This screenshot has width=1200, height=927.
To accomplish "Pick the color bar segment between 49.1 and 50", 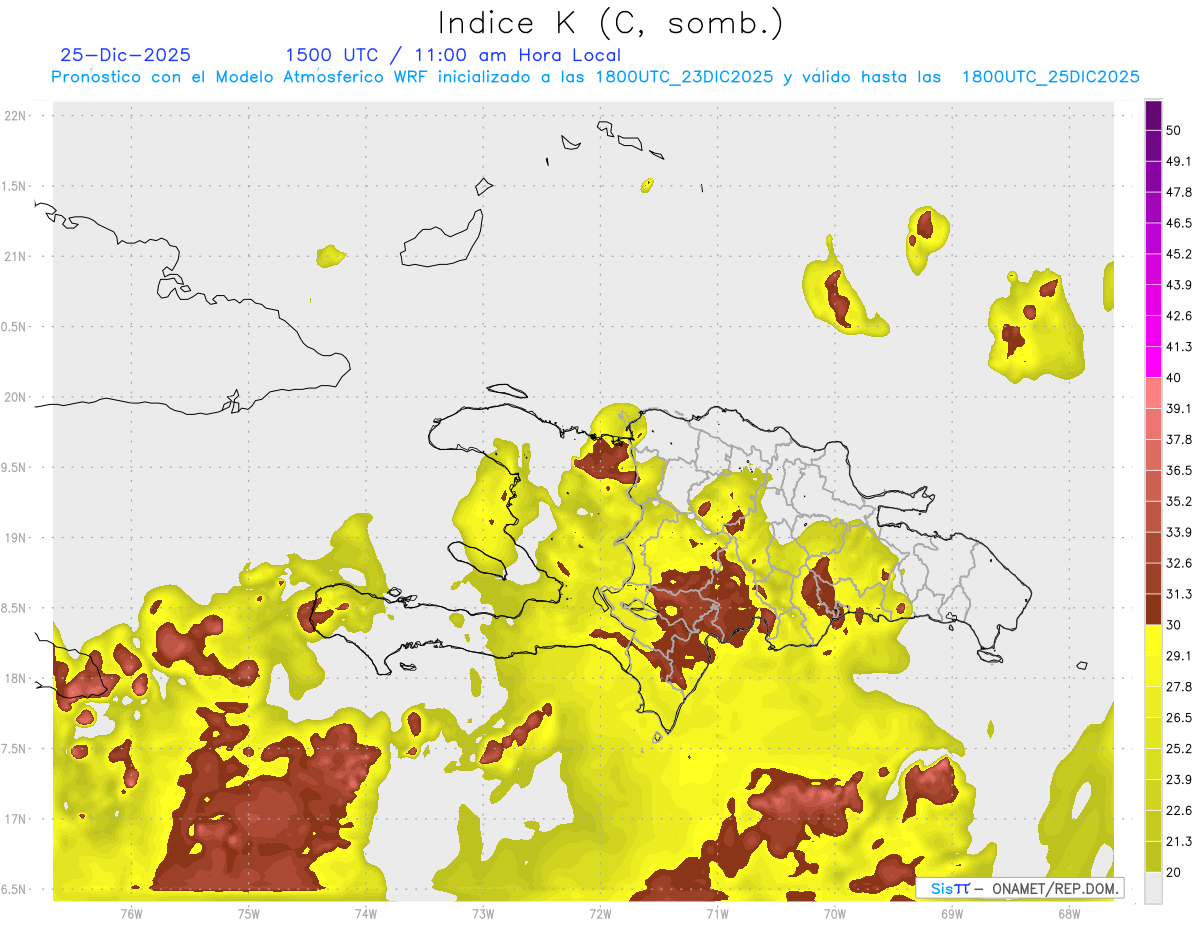I will 1154,146.
